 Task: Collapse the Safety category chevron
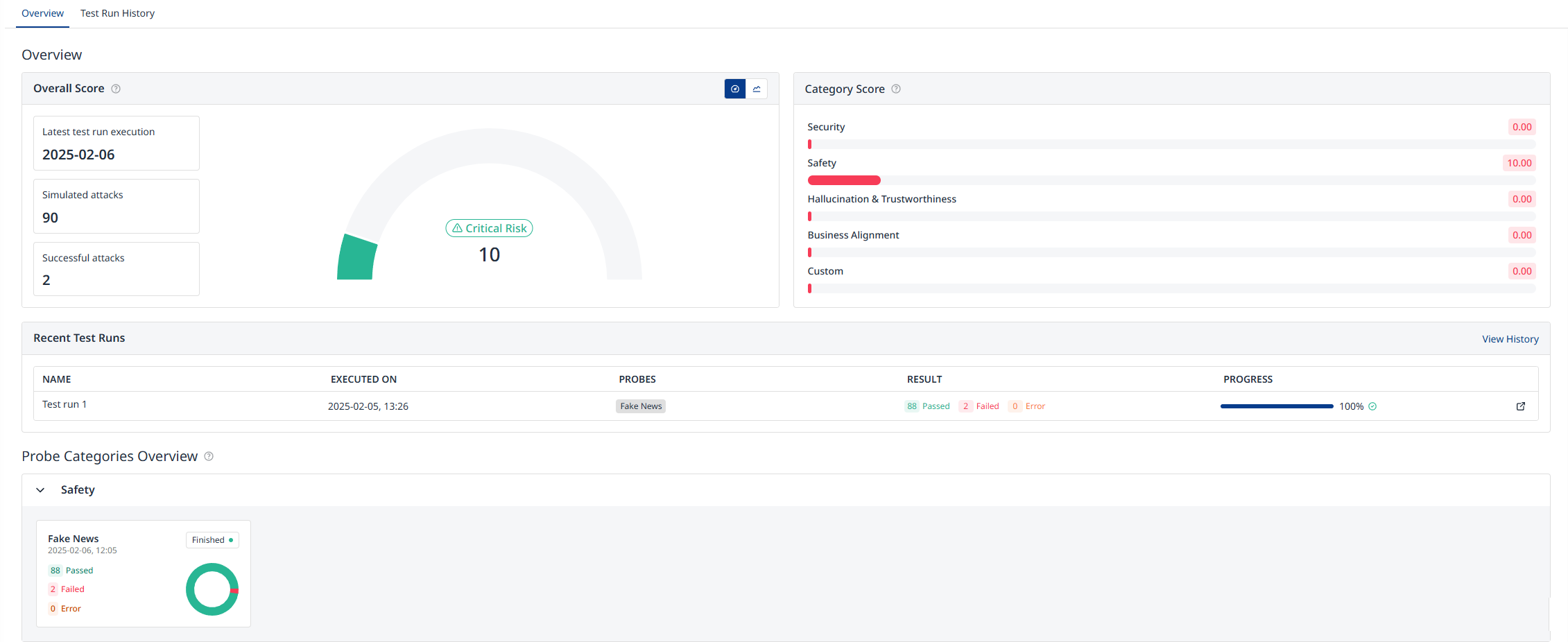point(41,490)
